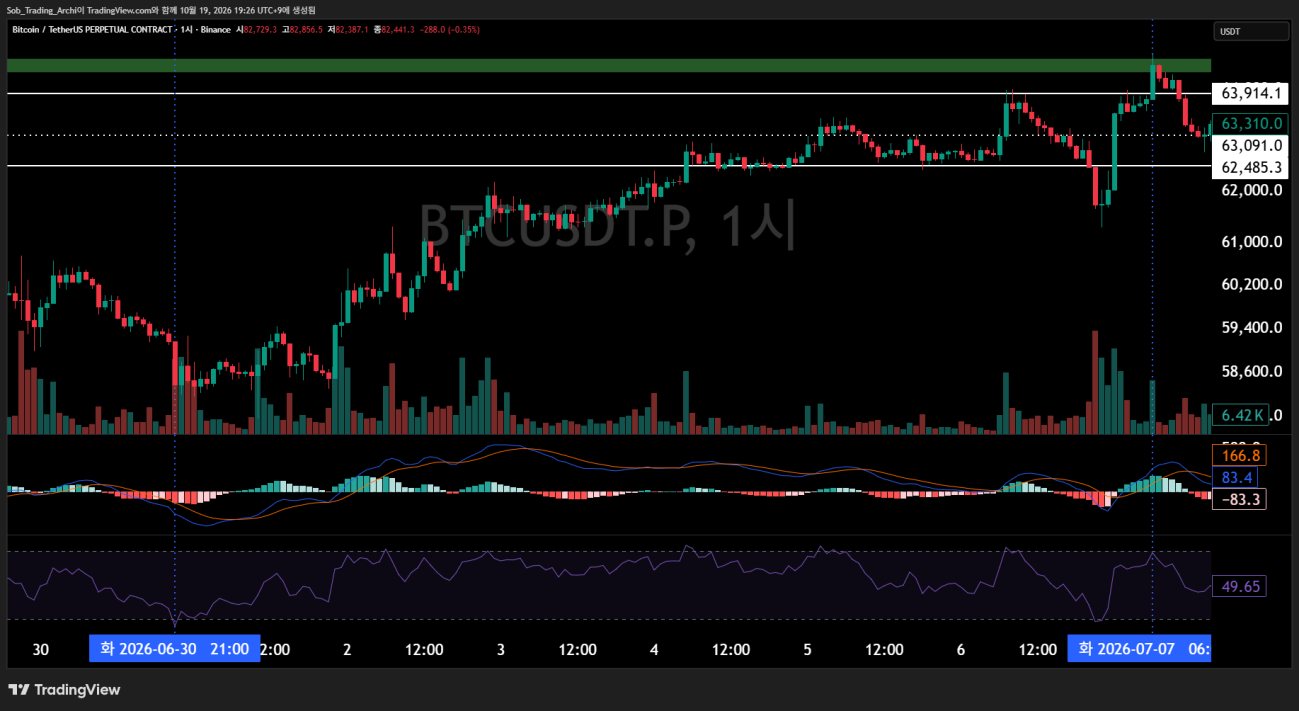The width and height of the screenshot is (1299, 711).
Task: Click the 63,091.0 price label
Action: point(1251,145)
